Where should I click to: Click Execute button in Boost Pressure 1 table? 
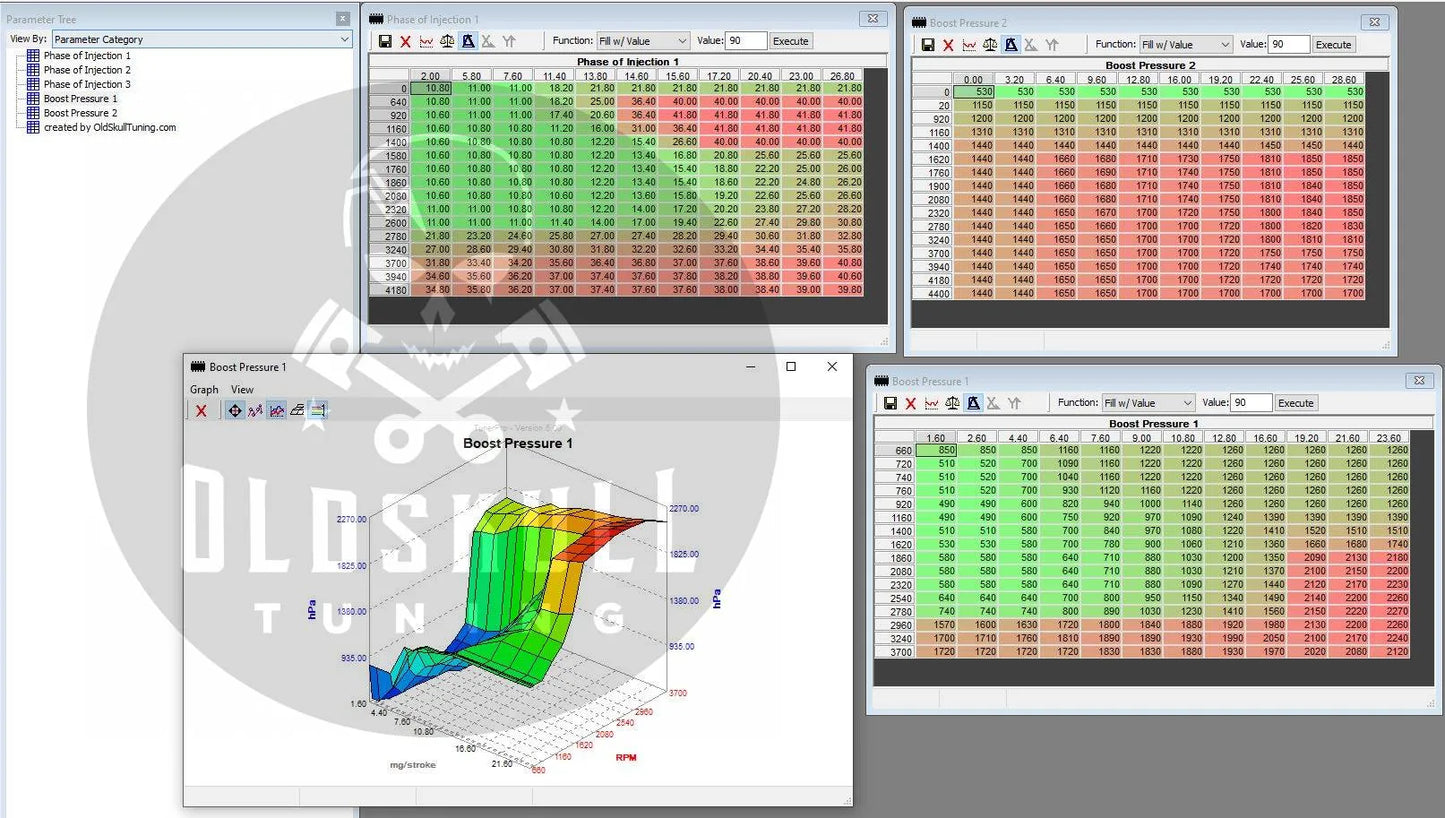(1295, 403)
